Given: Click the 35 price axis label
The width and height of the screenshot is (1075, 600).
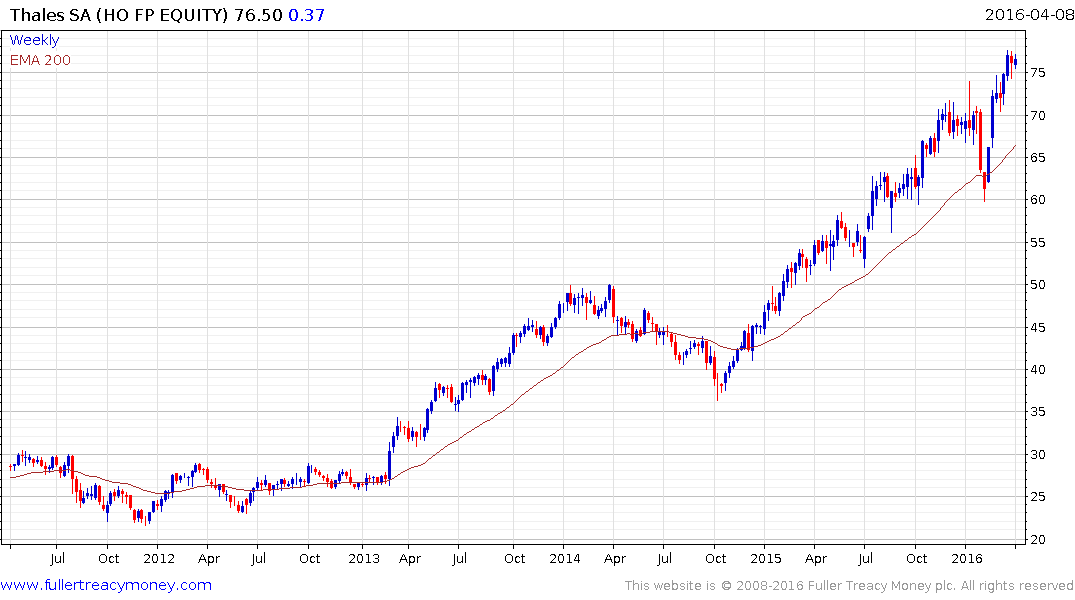Looking at the screenshot, I should (1038, 412).
